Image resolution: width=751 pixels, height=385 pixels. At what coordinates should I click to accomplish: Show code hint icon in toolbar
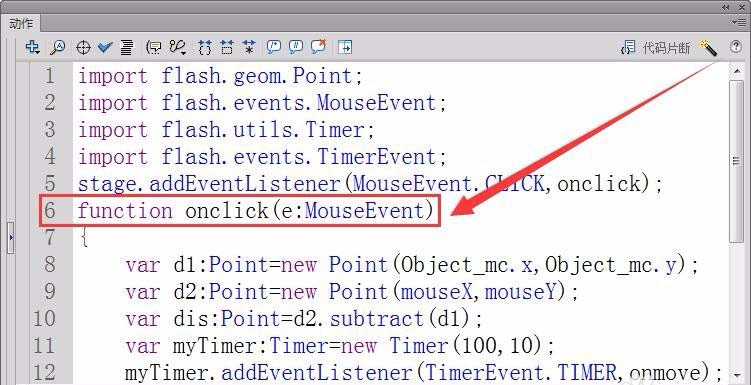click(154, 47)
